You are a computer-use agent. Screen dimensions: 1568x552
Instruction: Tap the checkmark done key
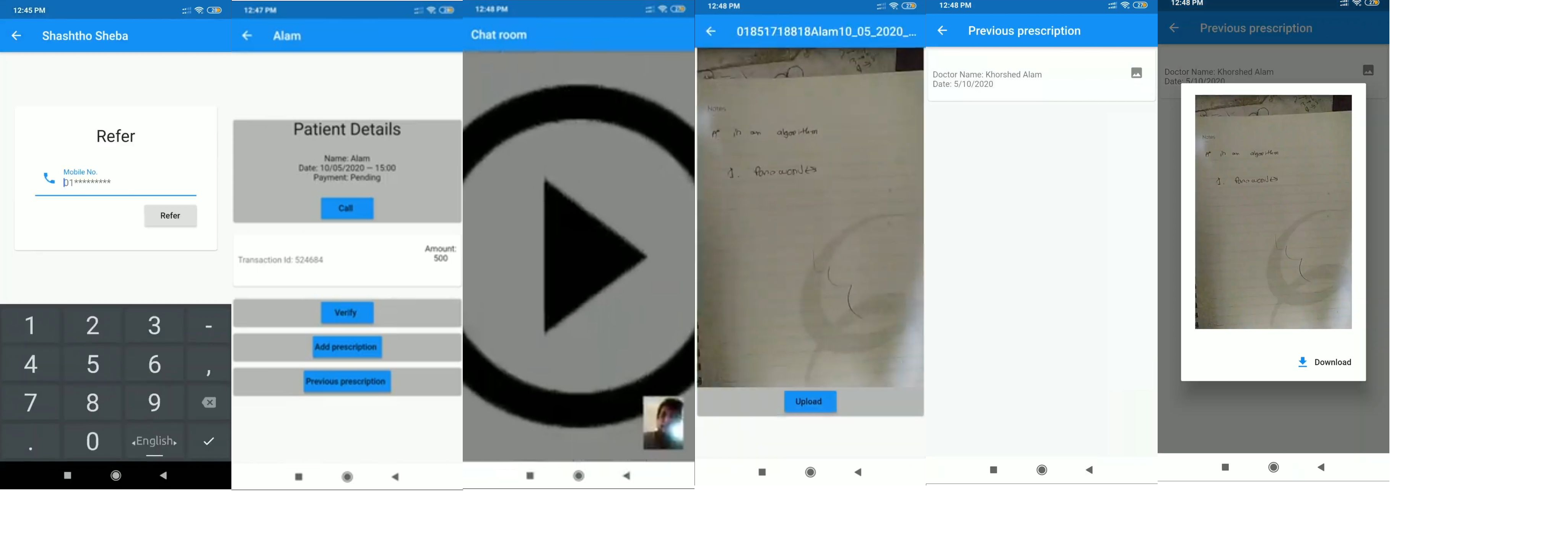[x=208, y=441]
